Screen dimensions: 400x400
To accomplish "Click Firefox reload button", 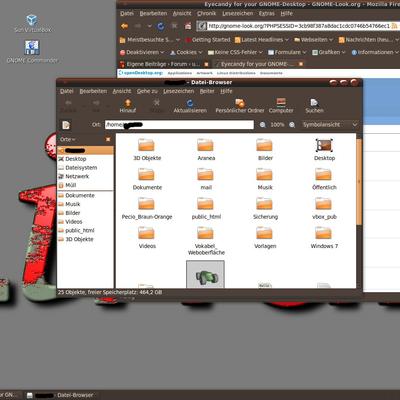I will (x=161, y=26).
